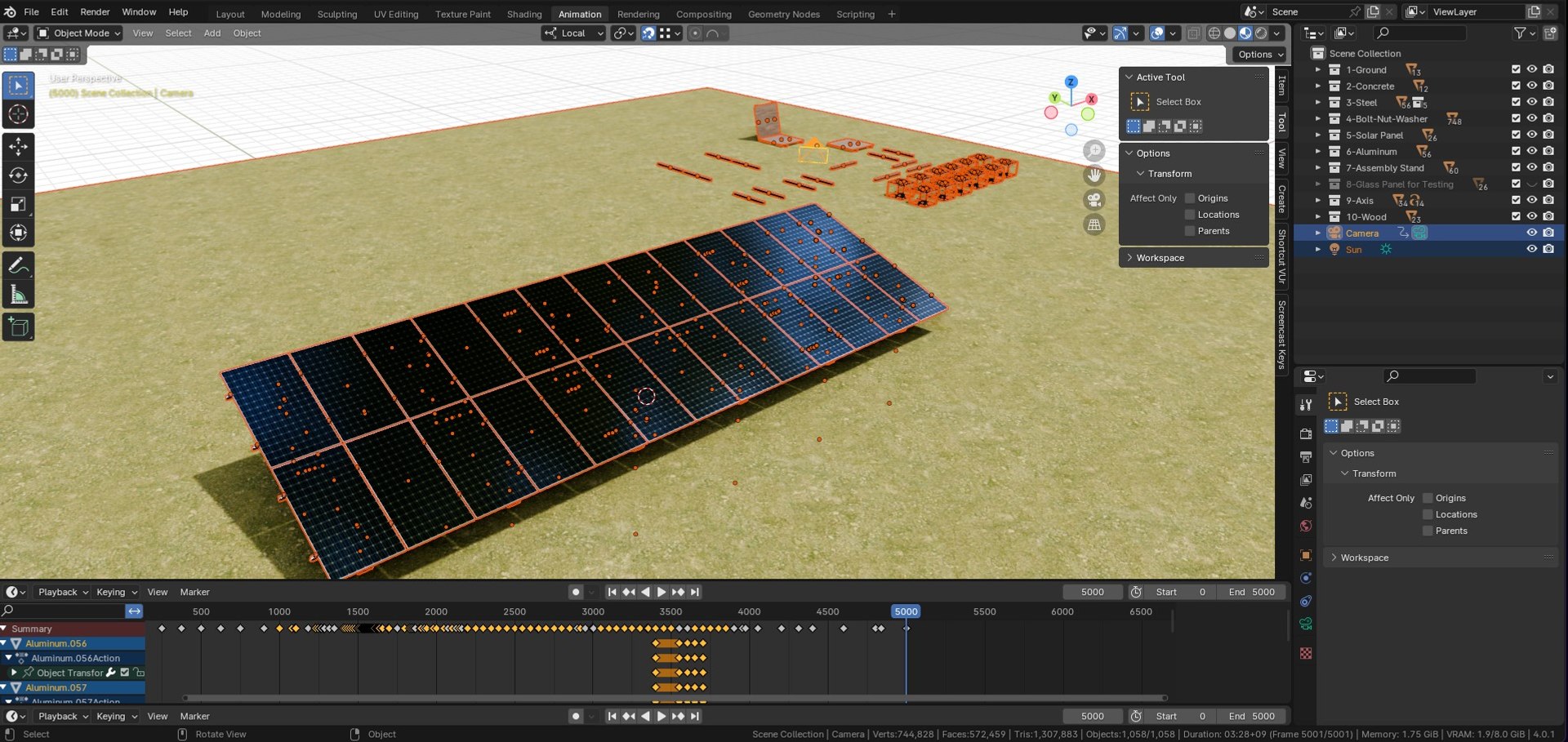Disable rendering of the Sun object
Viewport: 1568px width, 742px height.
click(1548, 249)
